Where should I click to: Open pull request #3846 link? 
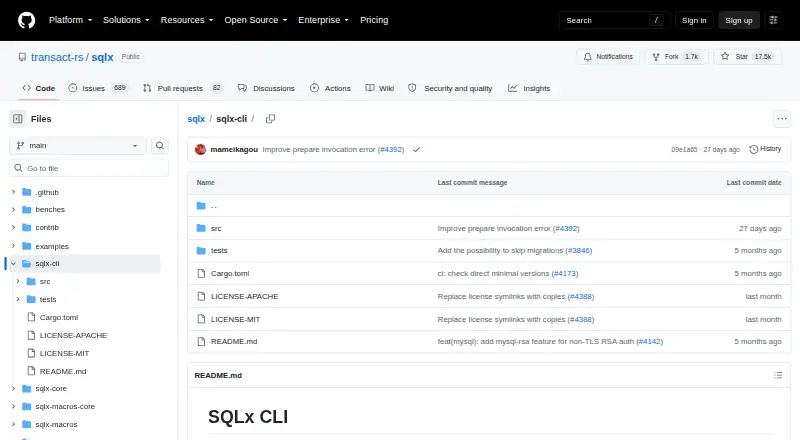click(x=579, y=251)
